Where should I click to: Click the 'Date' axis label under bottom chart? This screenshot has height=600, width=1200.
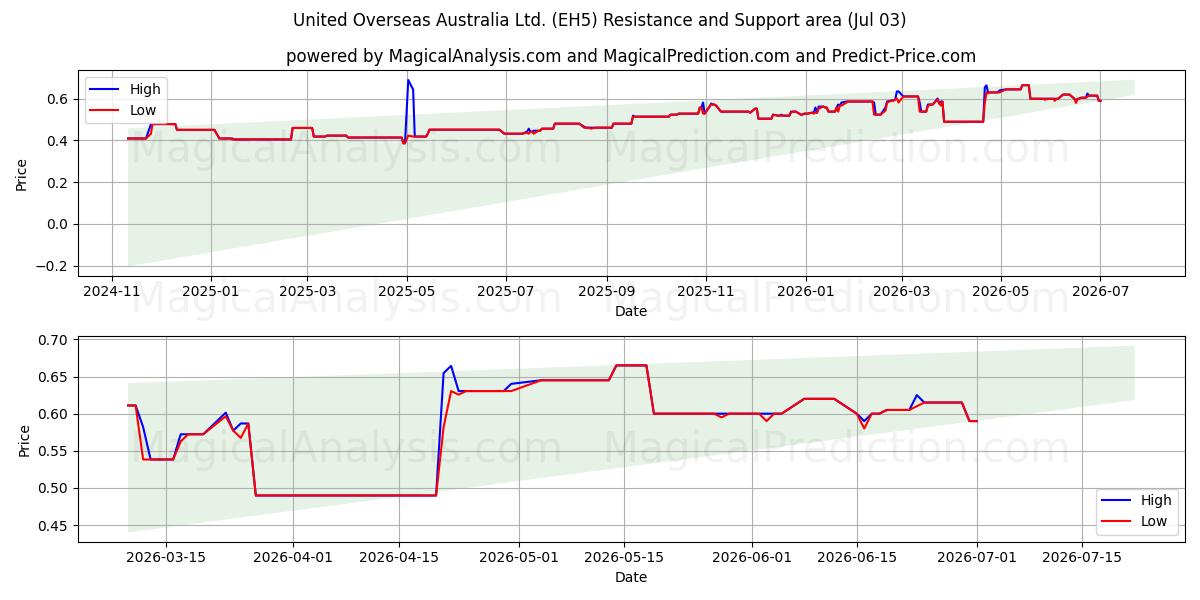pos(631,577)
